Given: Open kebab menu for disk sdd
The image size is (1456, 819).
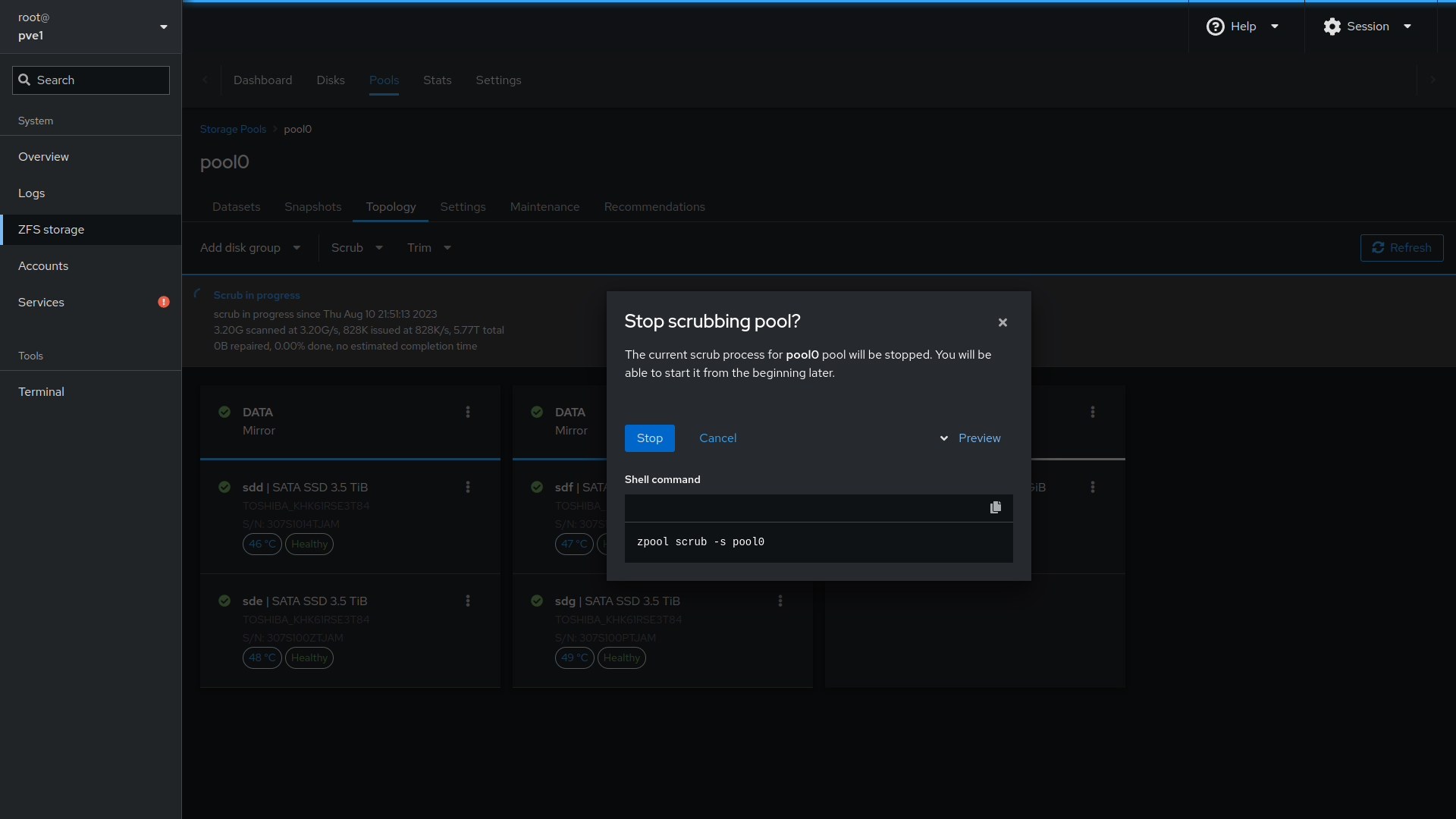Looking at the screenshot, I should click(468, 487).
